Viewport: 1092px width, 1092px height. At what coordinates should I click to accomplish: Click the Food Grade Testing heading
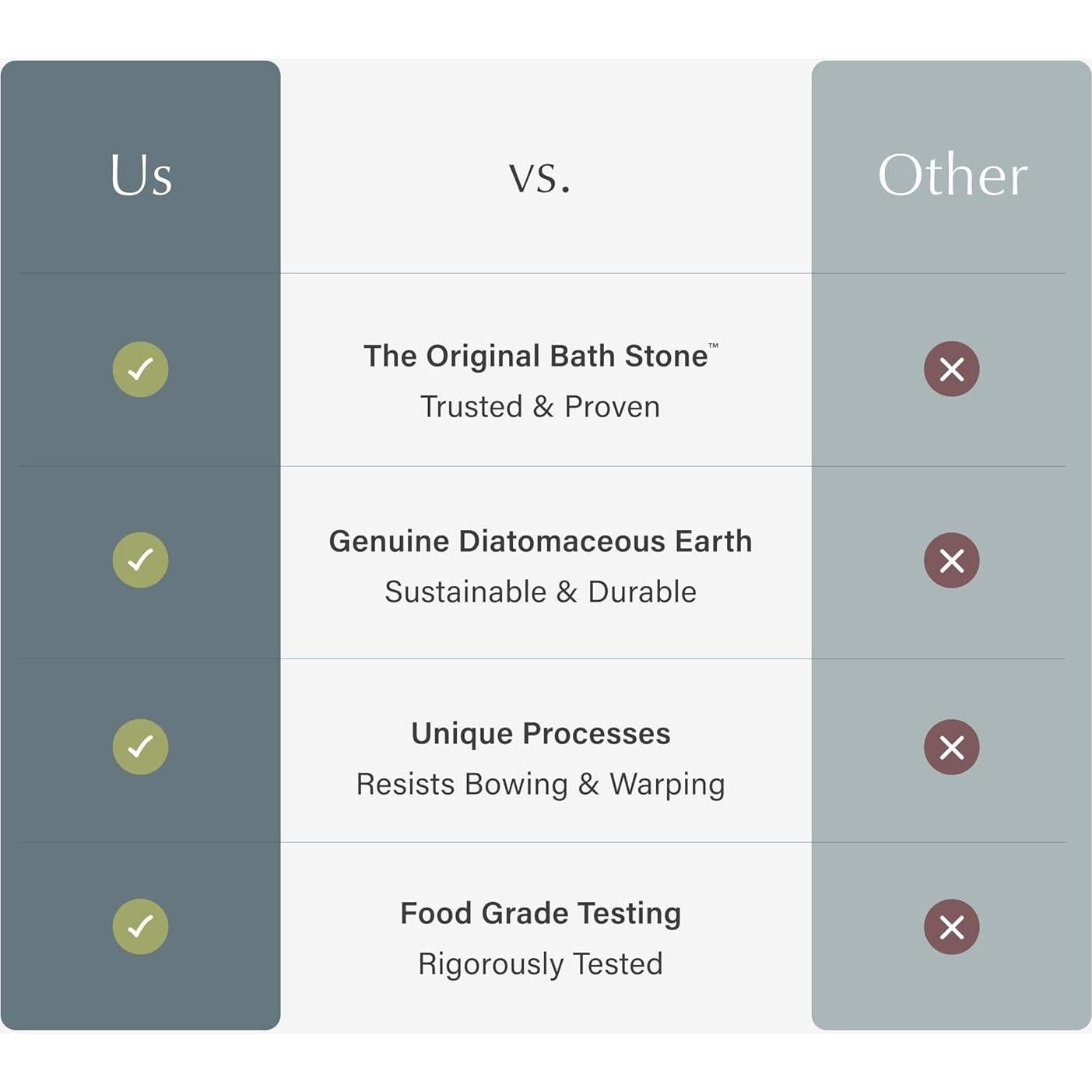[540, 913]
